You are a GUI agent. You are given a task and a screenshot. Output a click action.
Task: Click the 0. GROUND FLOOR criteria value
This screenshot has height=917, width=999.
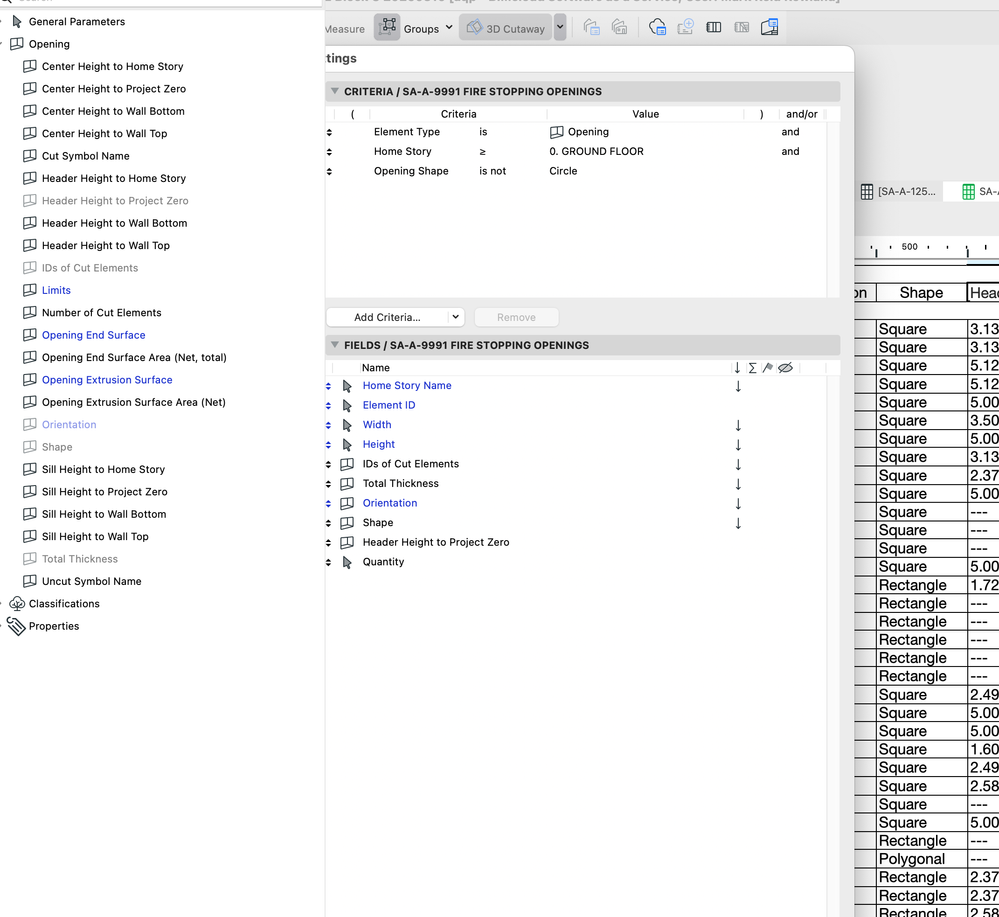pyautogui.click(x=596, y=152)
